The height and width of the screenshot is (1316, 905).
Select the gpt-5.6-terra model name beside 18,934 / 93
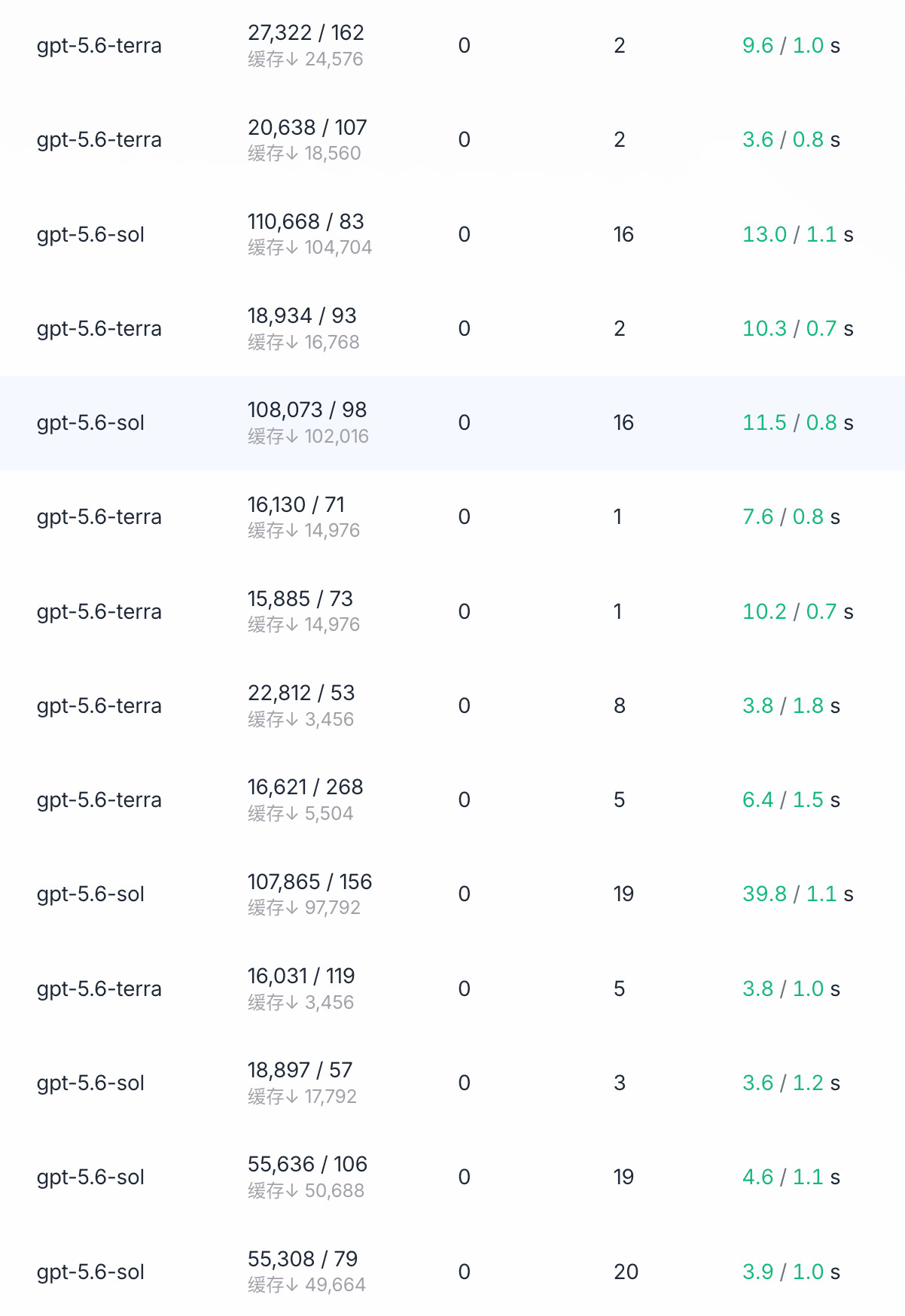[99, 329]
